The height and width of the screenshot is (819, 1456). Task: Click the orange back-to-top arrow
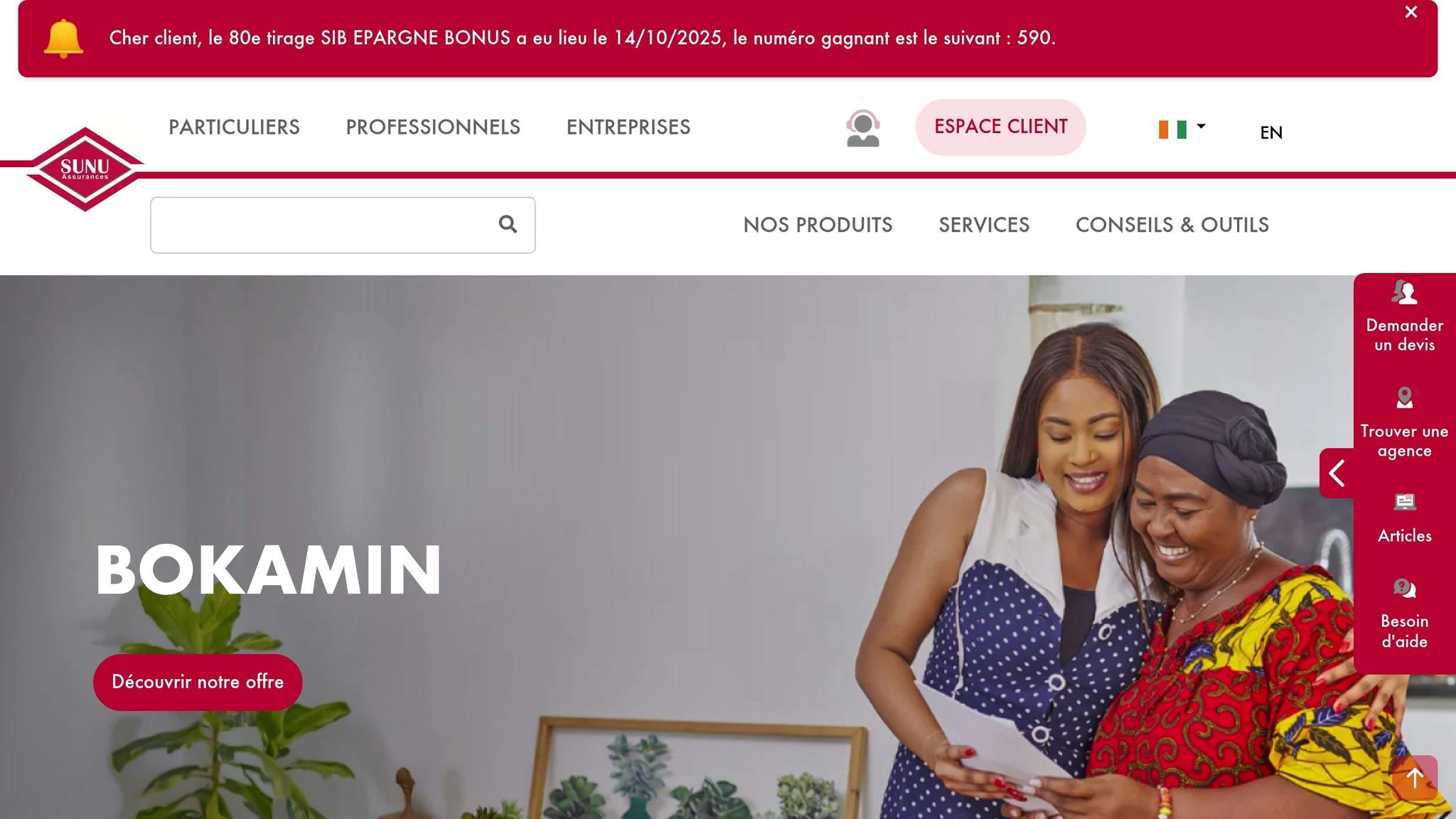click(1415, 778)
